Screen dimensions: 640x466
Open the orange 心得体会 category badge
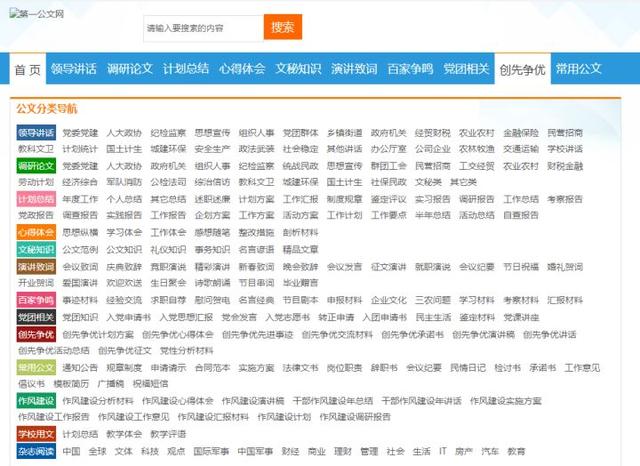tap(36, 232)
